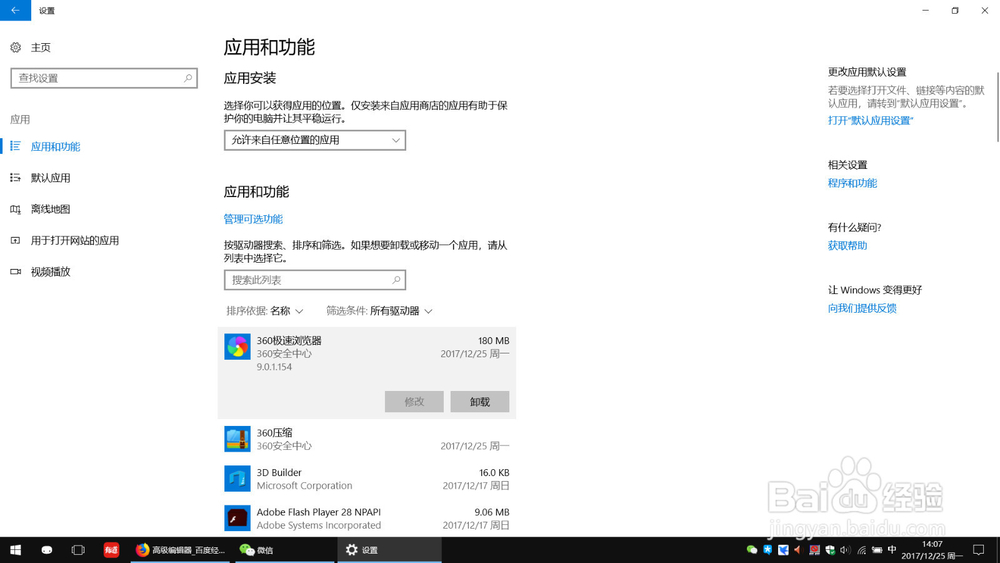Select the Adobe Flash Player 28 NPAPI icon
Screen dimensions: 1000x563
pos(237,518)
